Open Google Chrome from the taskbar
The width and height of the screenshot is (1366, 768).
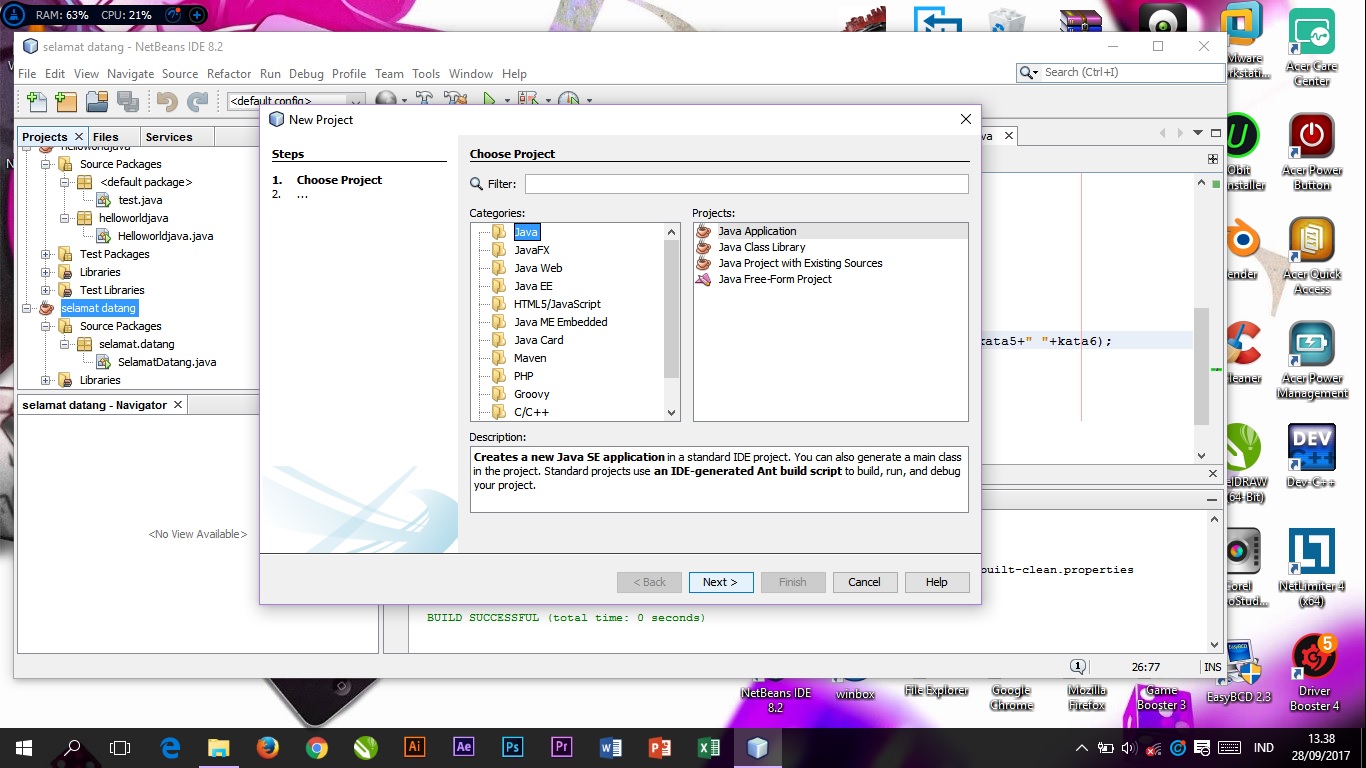point(316,747)
